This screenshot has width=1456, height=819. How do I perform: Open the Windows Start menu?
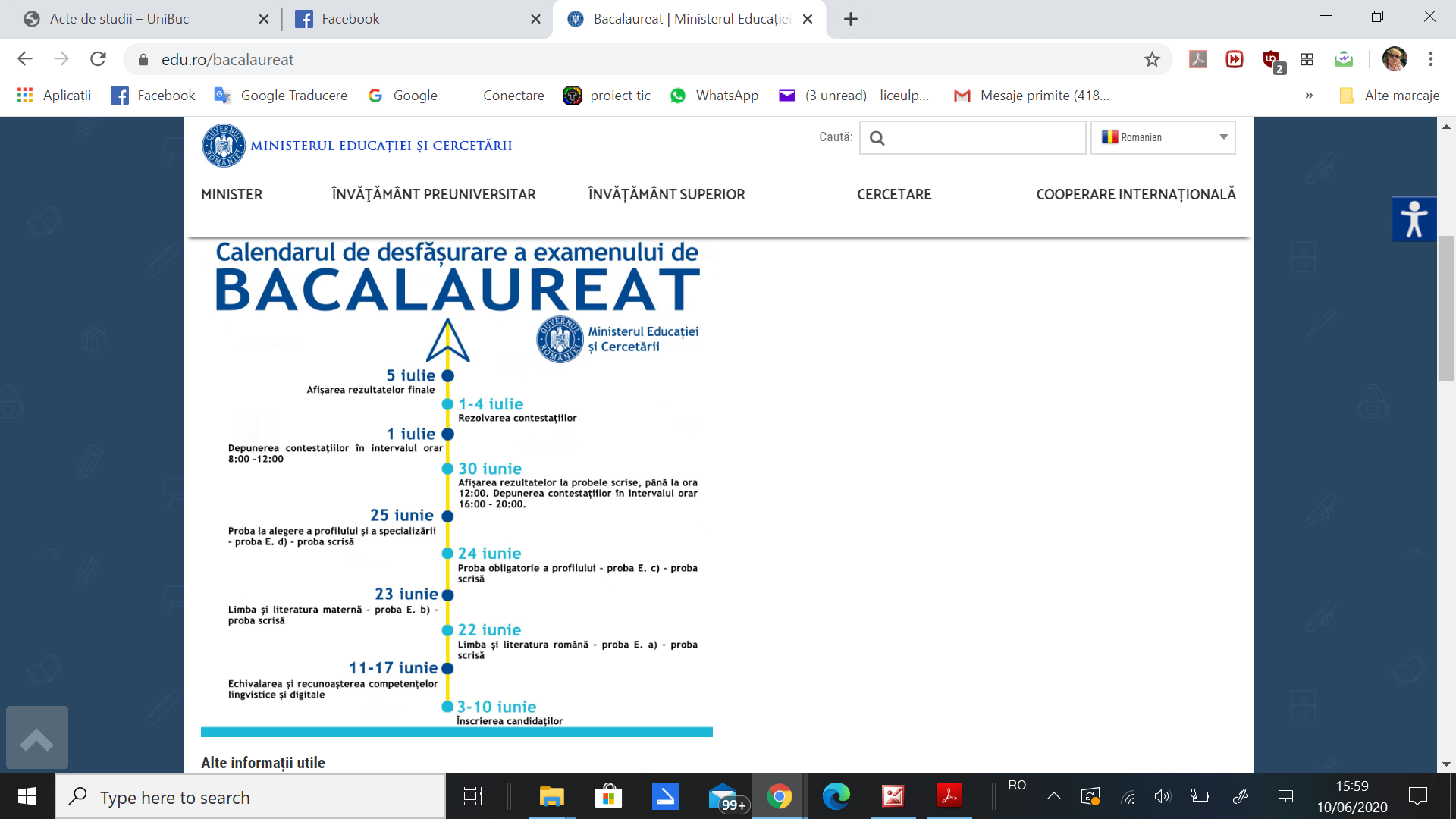[27, 796]
